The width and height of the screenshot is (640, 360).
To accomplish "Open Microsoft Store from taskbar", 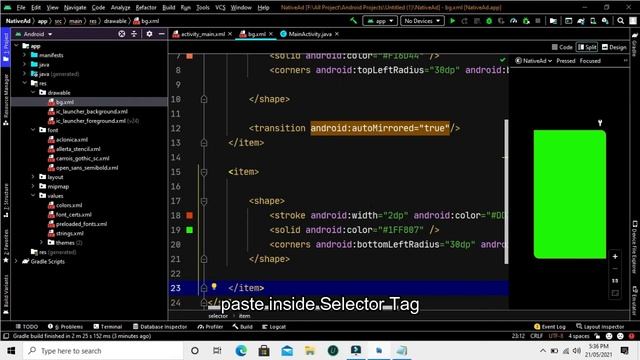I will [x=264, y=351].
